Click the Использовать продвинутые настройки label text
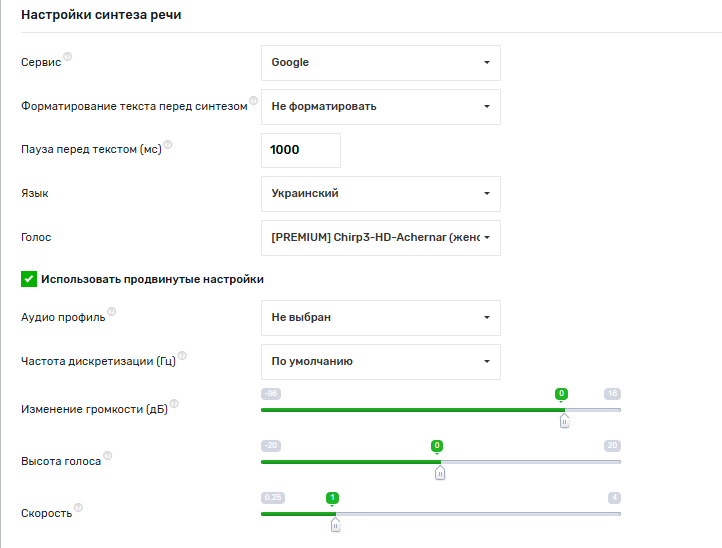This screenshot has height=548, width=722. click(152, 279)
